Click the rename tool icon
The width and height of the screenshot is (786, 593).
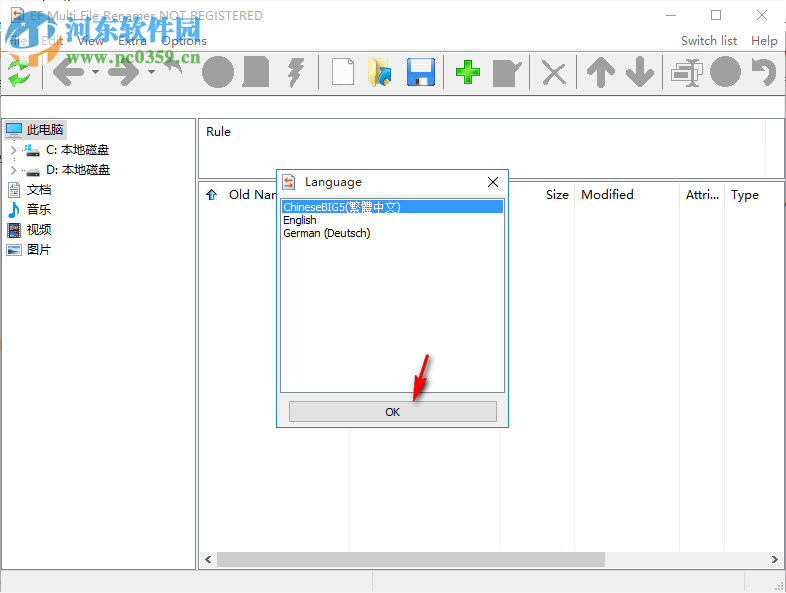pos(687,73)
